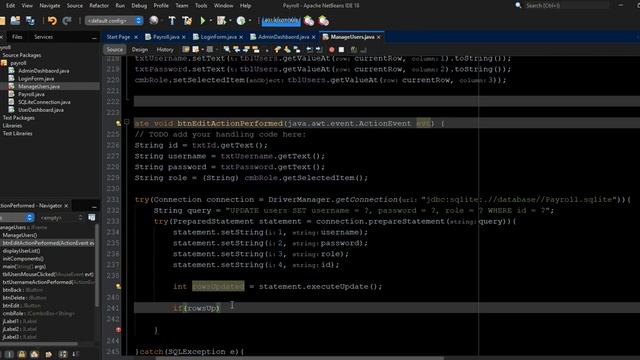Screen dimensions: 640x360
Task: Switch to the Design view
Action: (140, 50)
